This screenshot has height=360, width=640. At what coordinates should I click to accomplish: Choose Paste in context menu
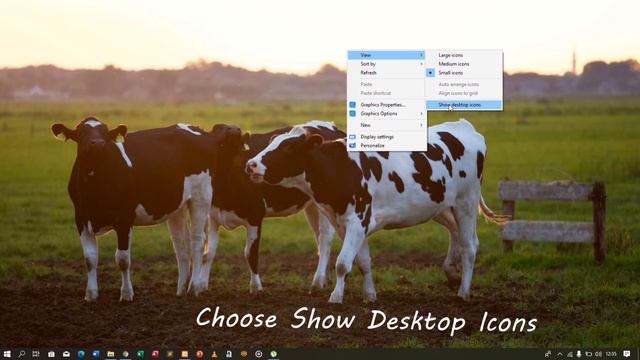(386, 84)
